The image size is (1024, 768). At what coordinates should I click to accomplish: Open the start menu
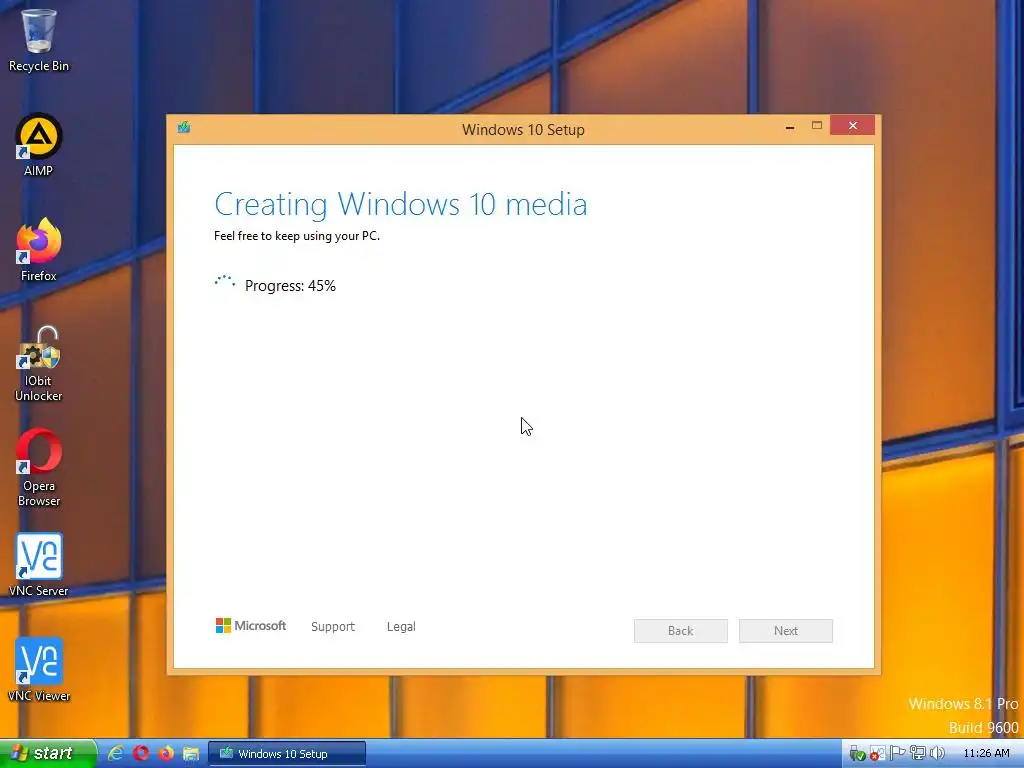point(48,753)
